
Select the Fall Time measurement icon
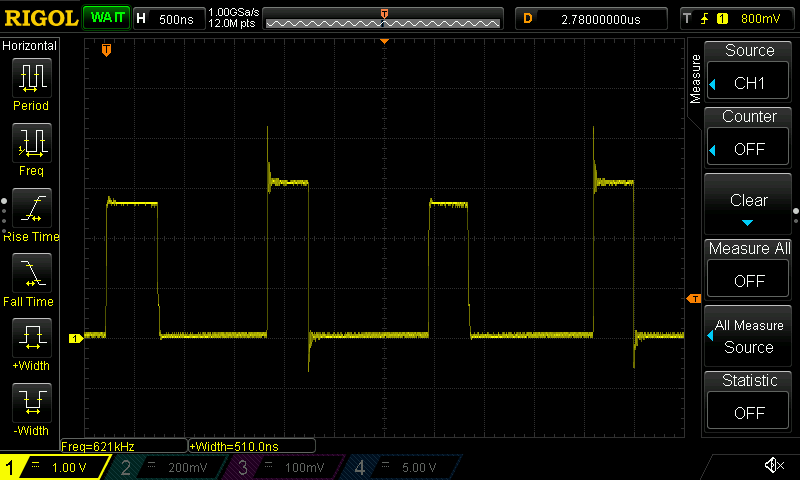(x=32, y=272)
